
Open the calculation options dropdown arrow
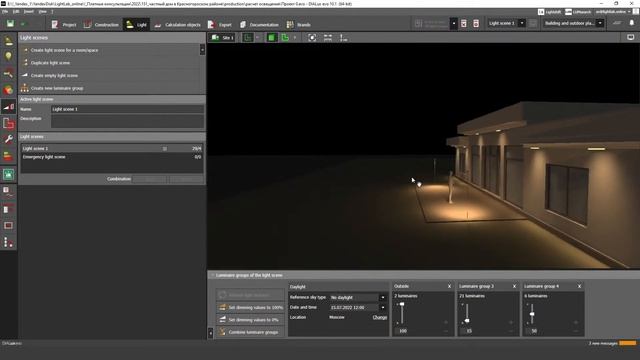tap(454, 23)
